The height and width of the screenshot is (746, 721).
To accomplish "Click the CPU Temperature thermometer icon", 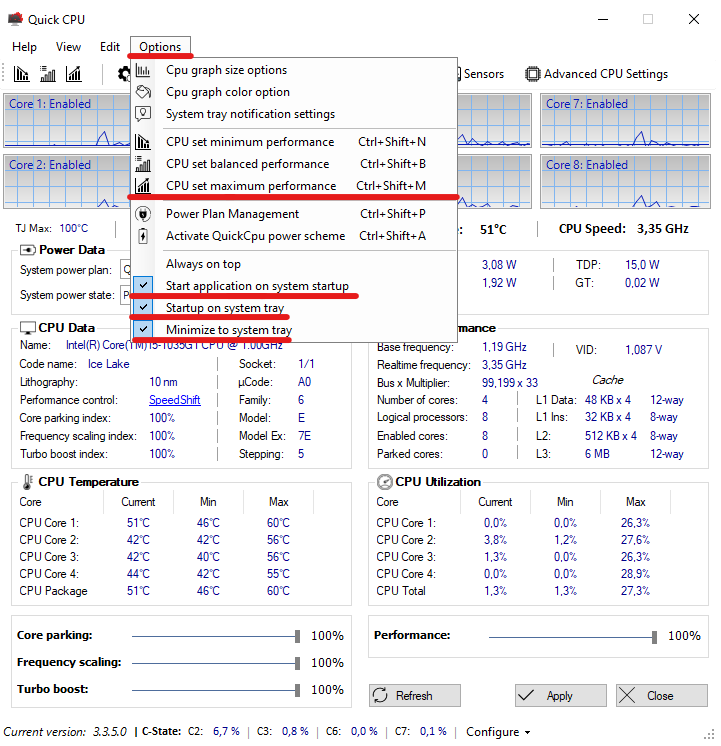I will (28, 482).
